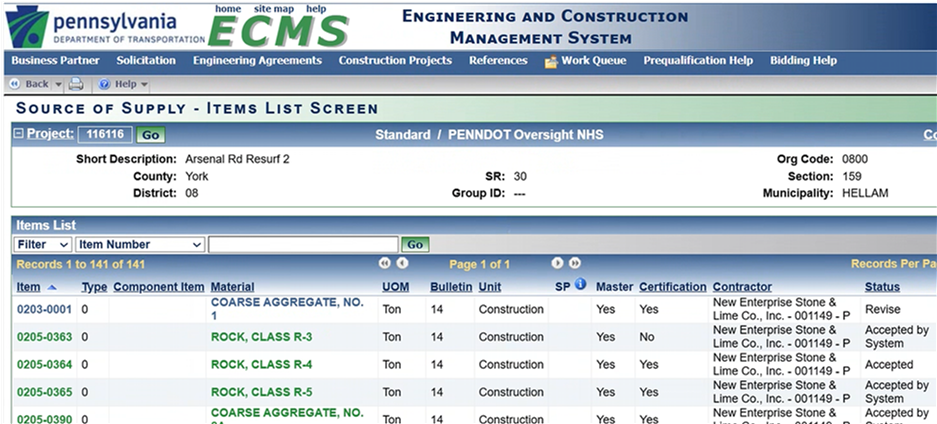The width and height of the screenshot is (937, 424).
Task: Click the Project link label
Action: 50,134
